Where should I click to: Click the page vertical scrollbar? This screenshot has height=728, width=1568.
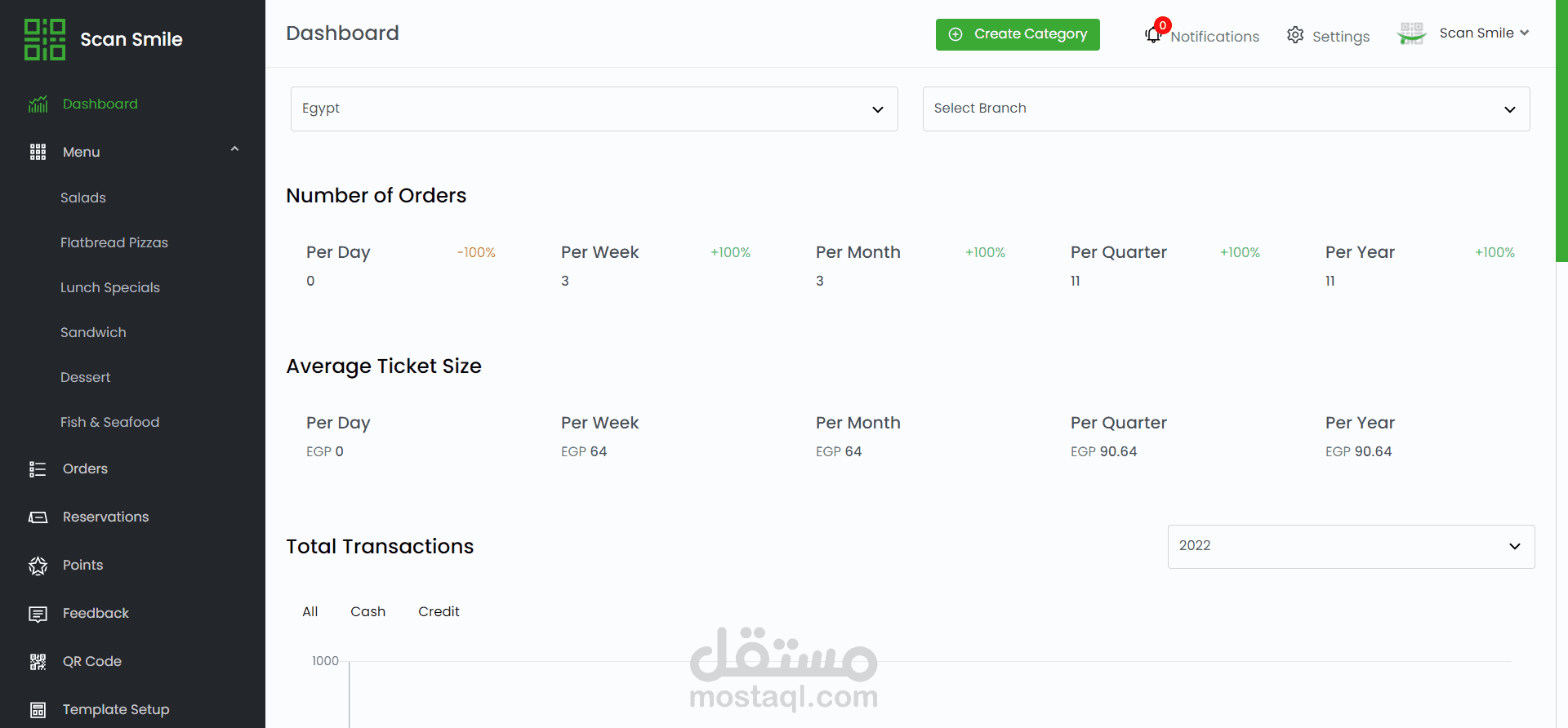tap(1561, 131)
